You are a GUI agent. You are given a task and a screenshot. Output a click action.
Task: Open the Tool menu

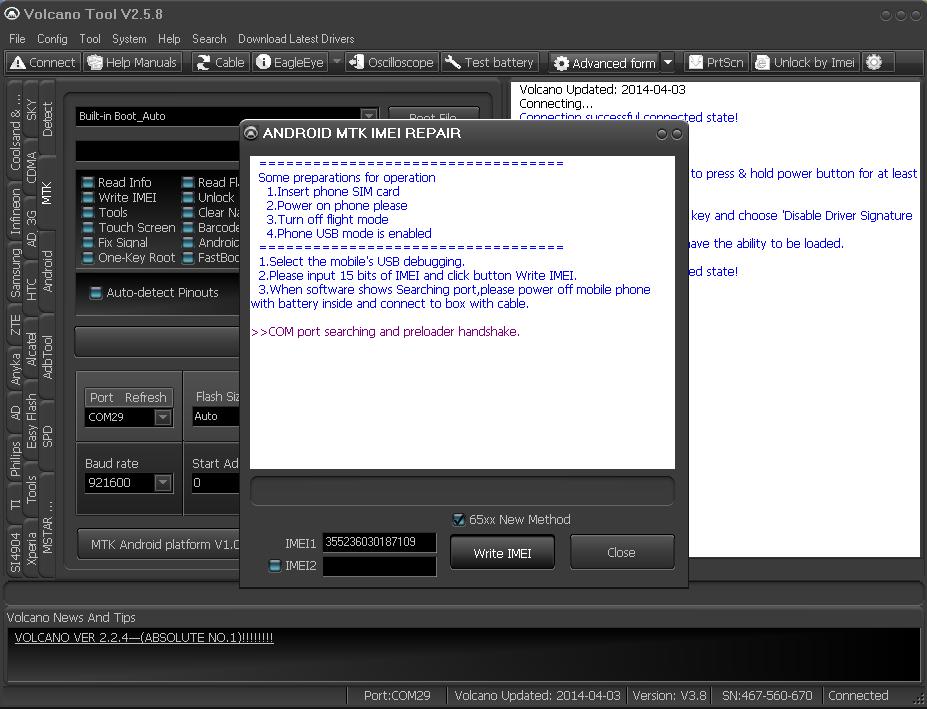90,39
